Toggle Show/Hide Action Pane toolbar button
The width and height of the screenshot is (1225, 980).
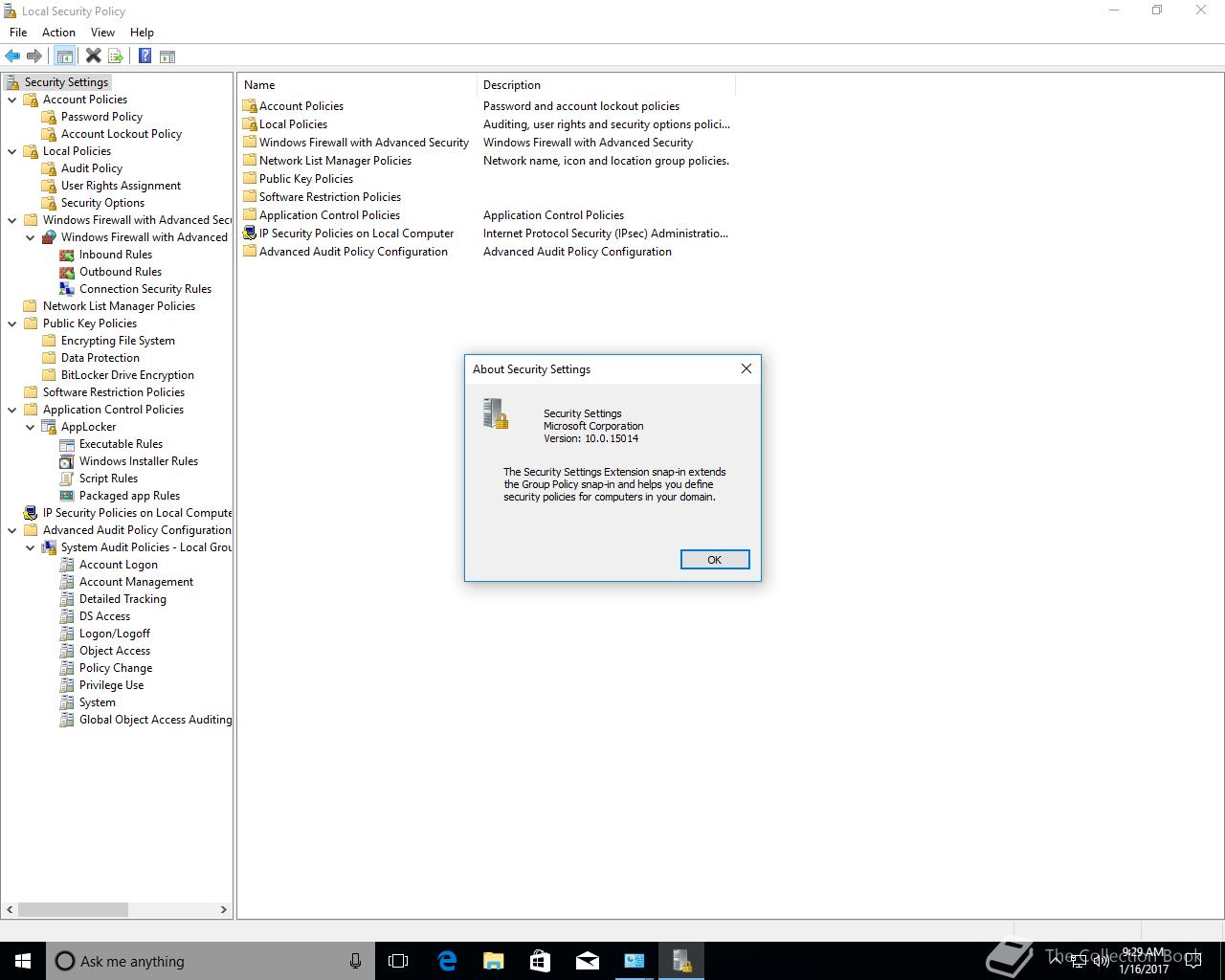(x=167, y=56)
